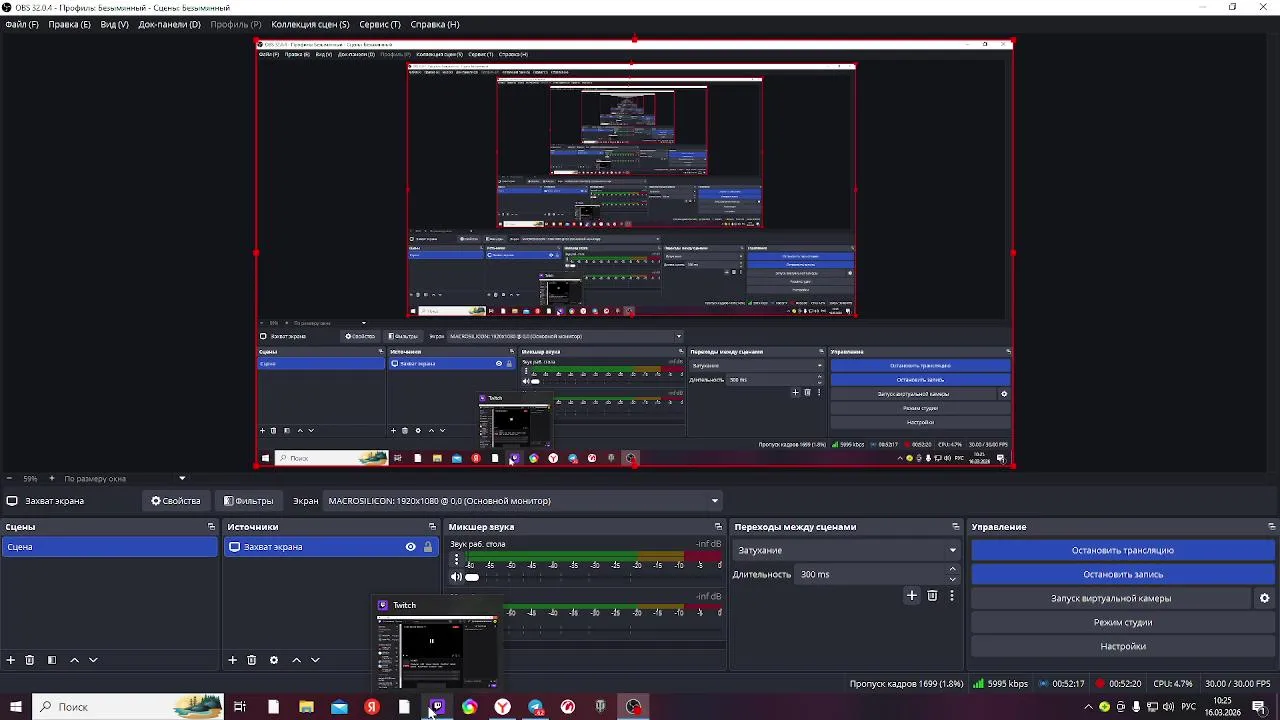Decrease Длительность with down arrow
Screen dimensions: 1280x720
[x=952, y=580]
